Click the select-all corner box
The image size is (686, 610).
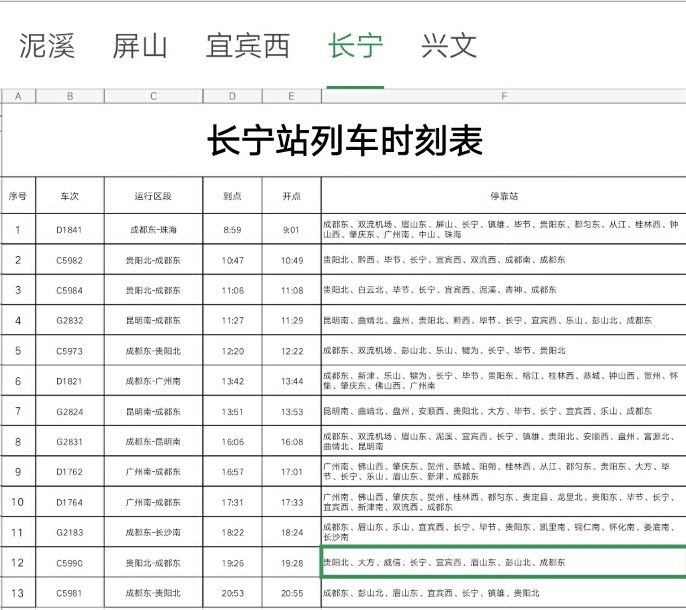(x=3, y=96)
